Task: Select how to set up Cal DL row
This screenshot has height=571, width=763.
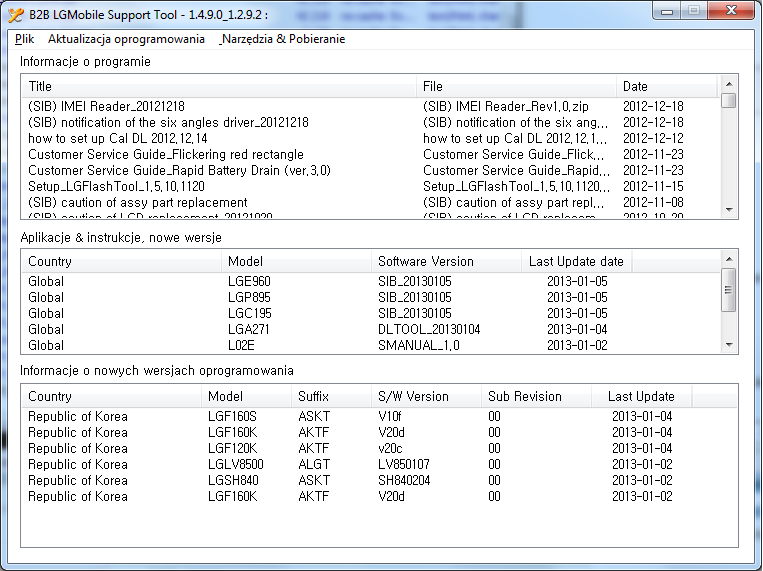Action: (370, 138)
